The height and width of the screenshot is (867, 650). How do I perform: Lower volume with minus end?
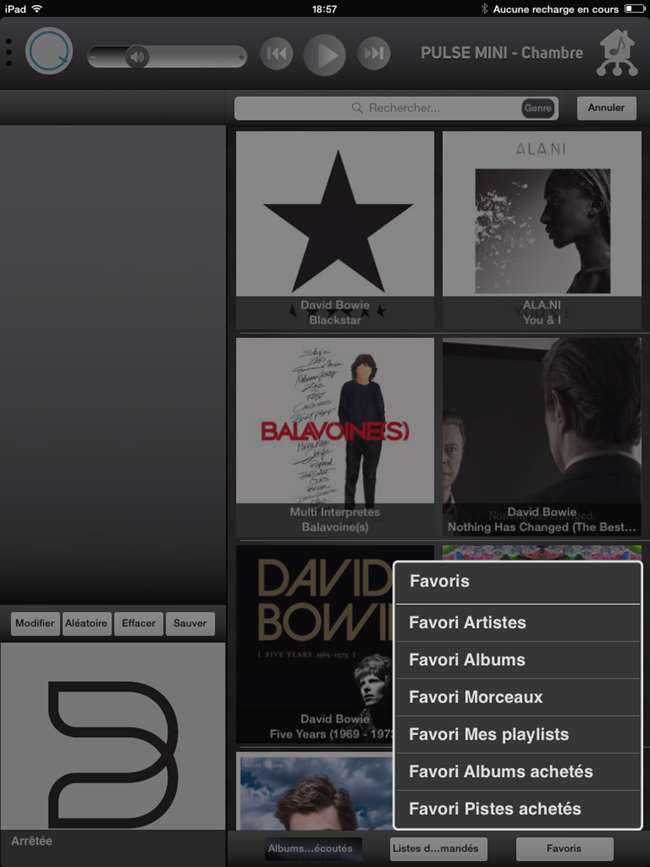click(93, 57)
